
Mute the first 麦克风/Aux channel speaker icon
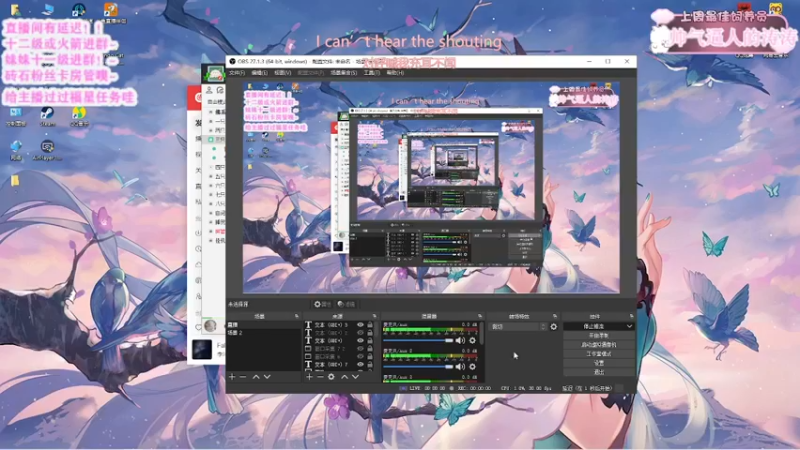[x=460, y=340]
